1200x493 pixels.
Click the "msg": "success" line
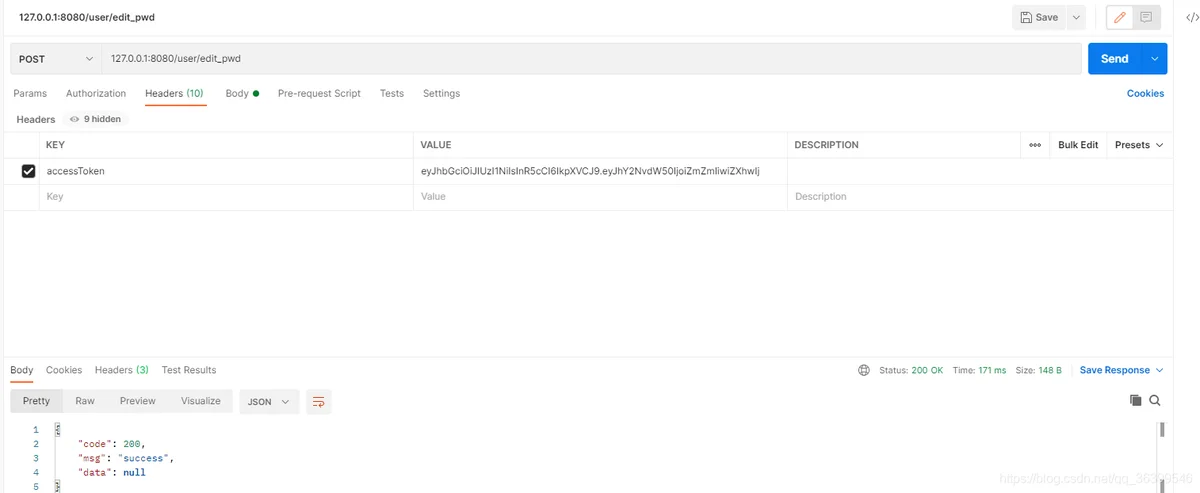click(x=126, y=457)
